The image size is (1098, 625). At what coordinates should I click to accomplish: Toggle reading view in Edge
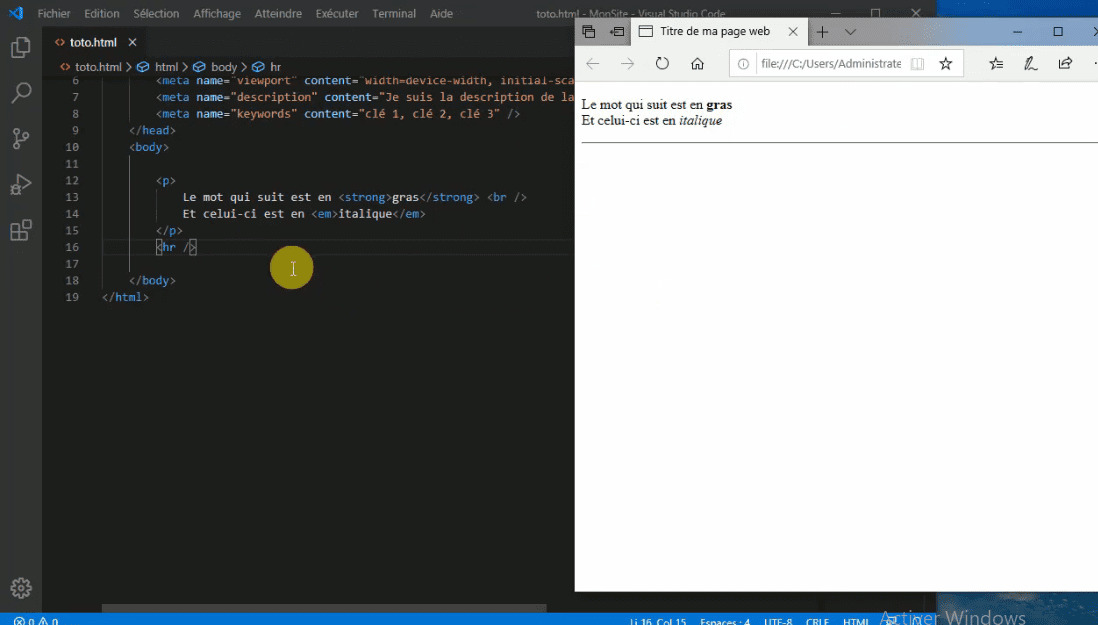pyautogui.click(x=917, y=64)
